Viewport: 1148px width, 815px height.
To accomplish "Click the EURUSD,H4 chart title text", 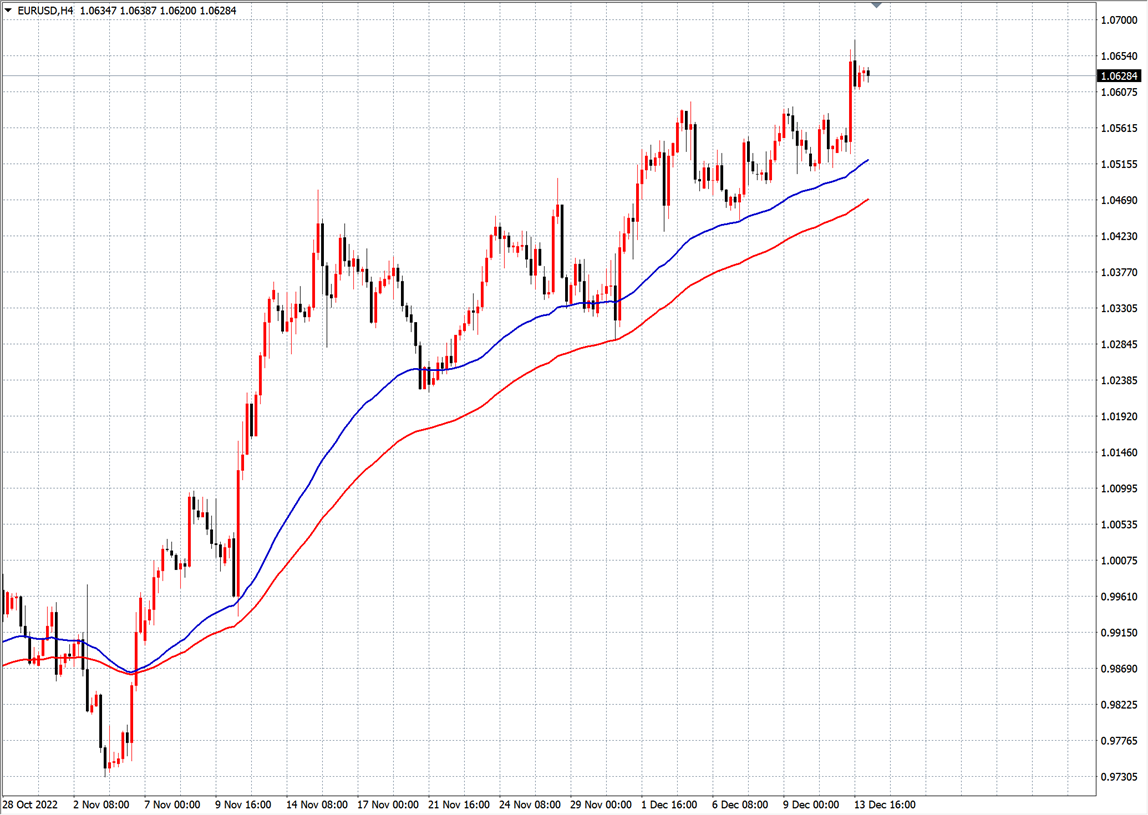I will point(44,9).
